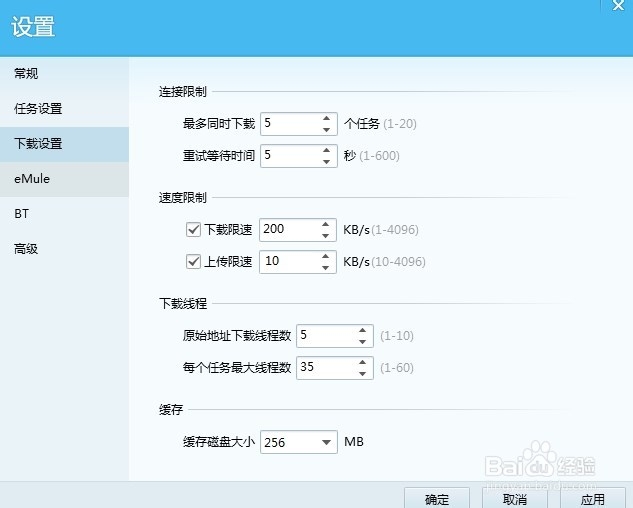The width and height of the screenshot is (633, 508).
Task: Decrease 最多同时下载 task count
Action: pos(327,130)
